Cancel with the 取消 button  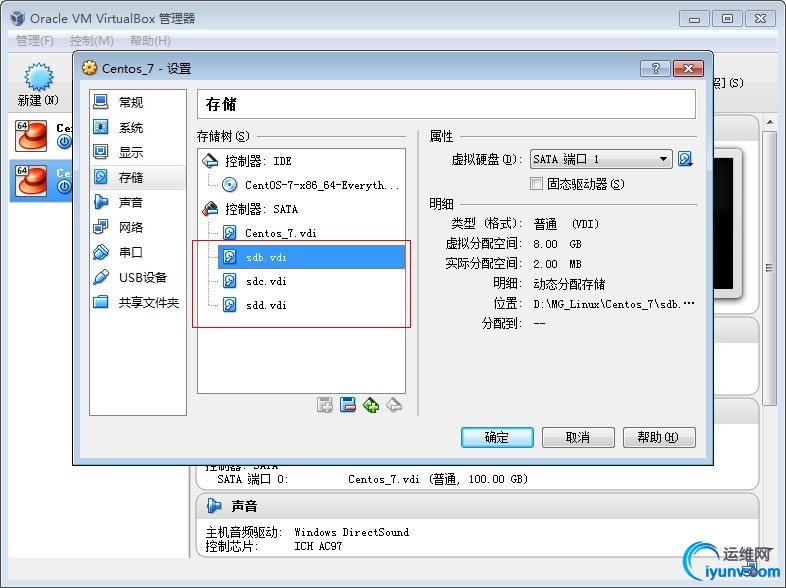(578, 437)
